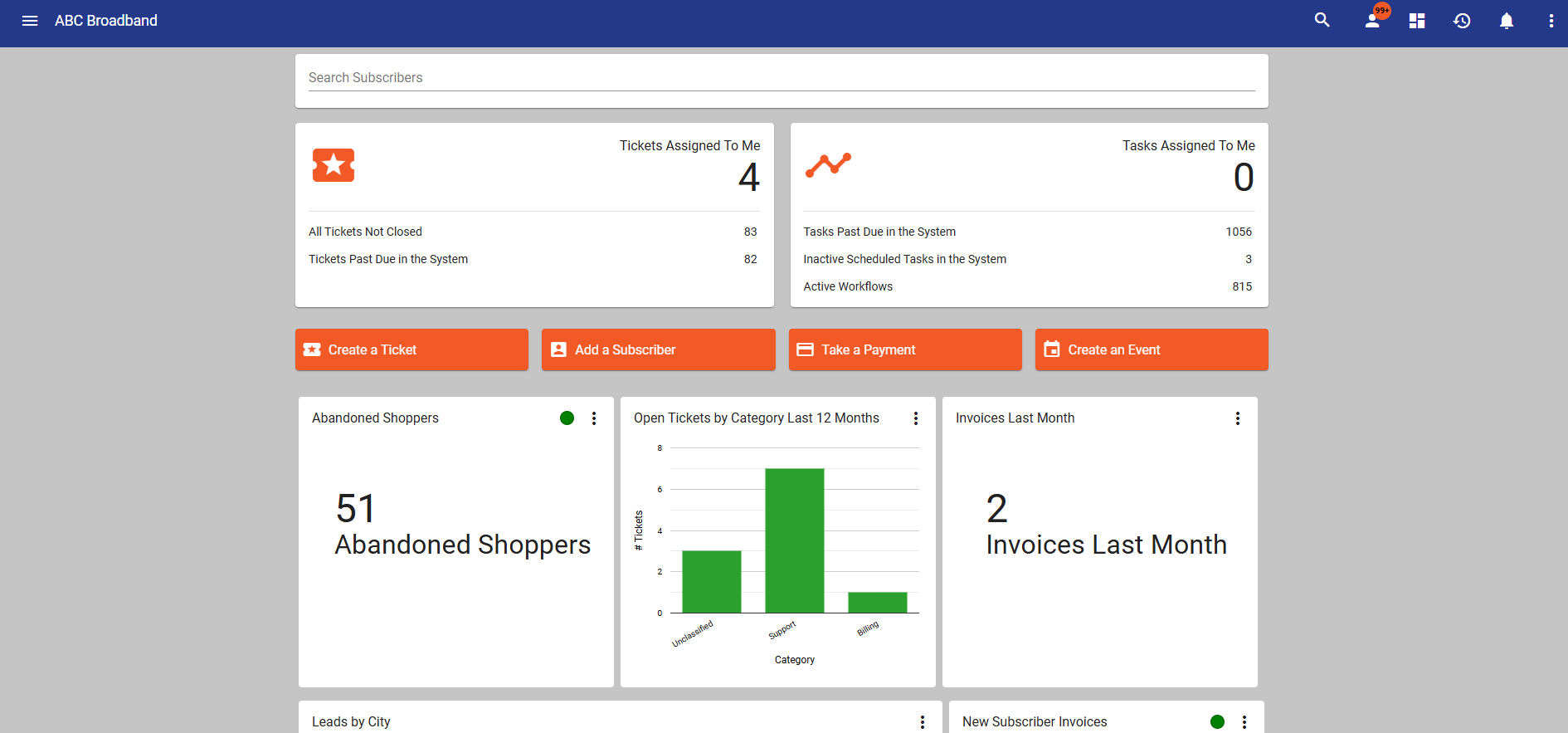Open the user account icon with badge
The width and height of the screenshot is (1568, 733).
click(x=1374, y=19)
